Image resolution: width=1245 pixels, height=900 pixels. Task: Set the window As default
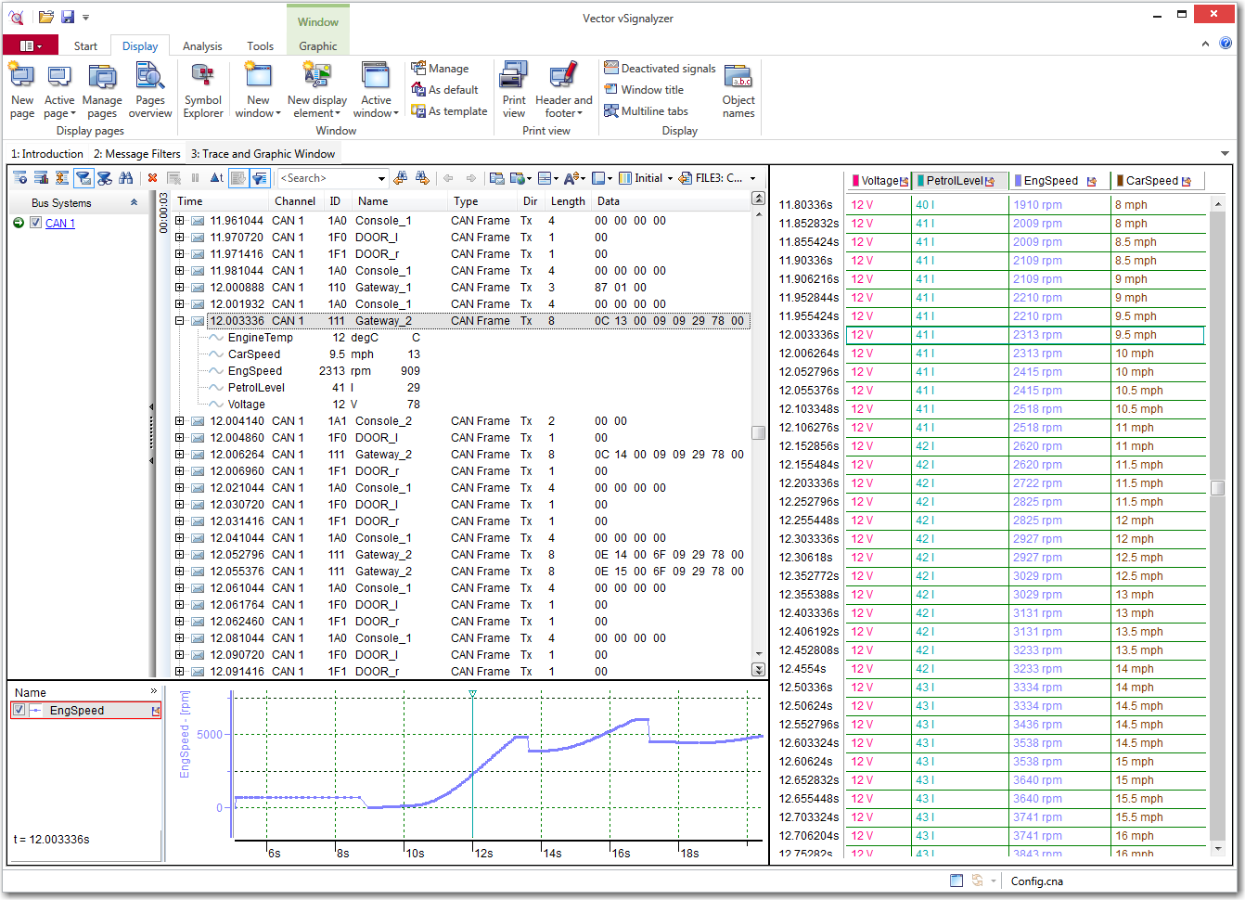[x=445, y=89]
